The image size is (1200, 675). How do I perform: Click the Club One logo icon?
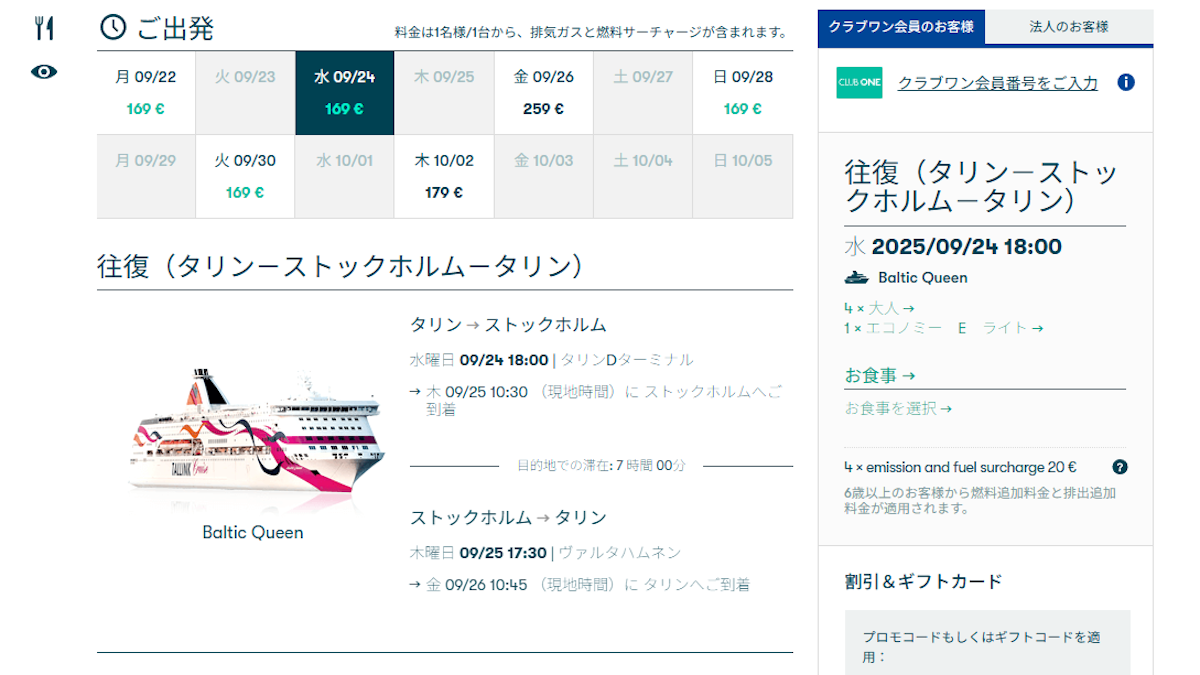859,82
